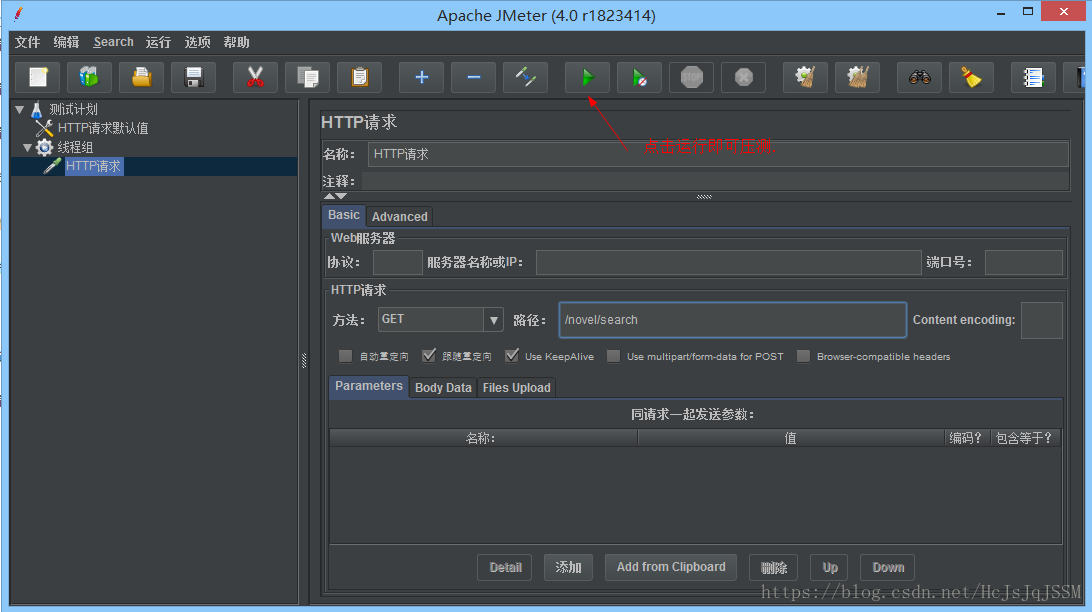Click the JMeter feather title icon
The width and height of the screenshot is (1092, 612).
click(x=18, y=14)
